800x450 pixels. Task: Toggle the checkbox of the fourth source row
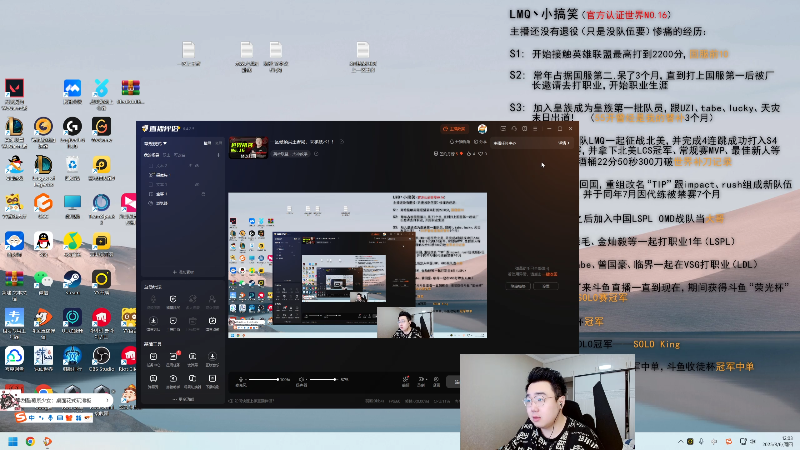151,194
